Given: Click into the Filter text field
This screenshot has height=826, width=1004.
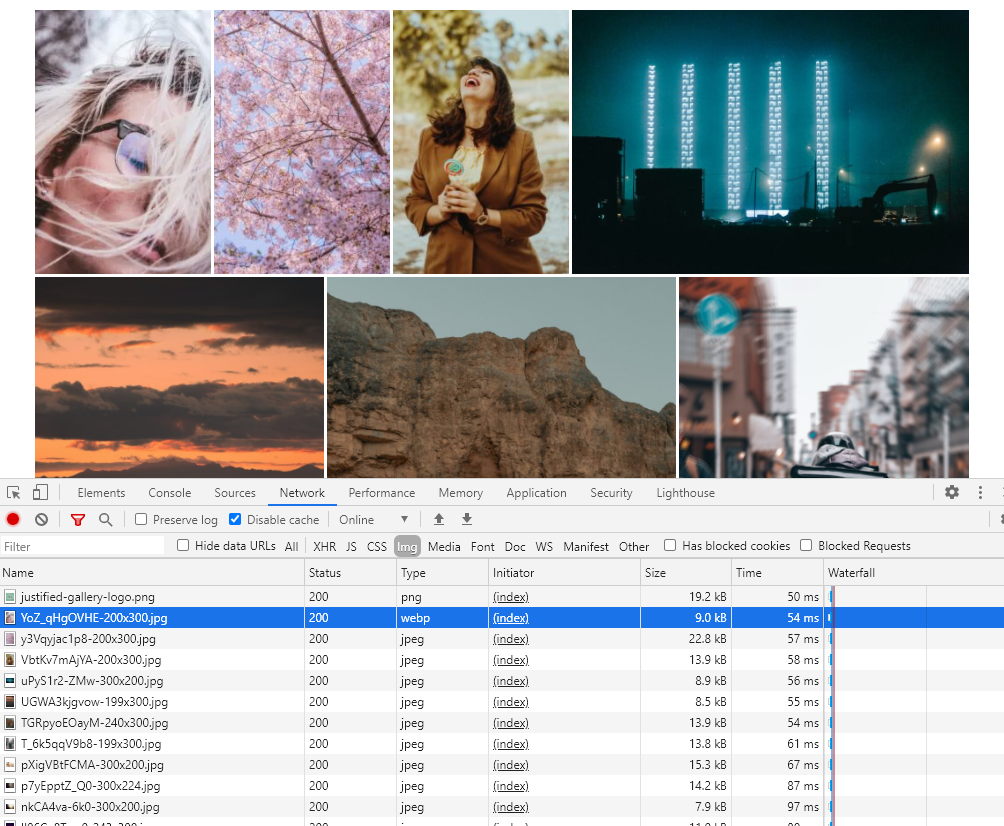Looking at the screenshot, I should coord(82,546).
